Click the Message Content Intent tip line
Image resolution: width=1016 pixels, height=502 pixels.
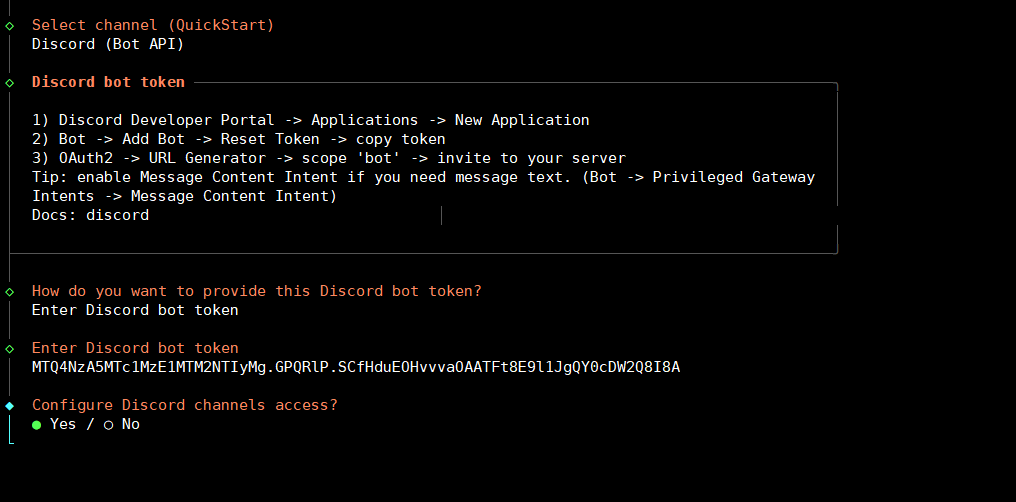[x=423, y=177]
